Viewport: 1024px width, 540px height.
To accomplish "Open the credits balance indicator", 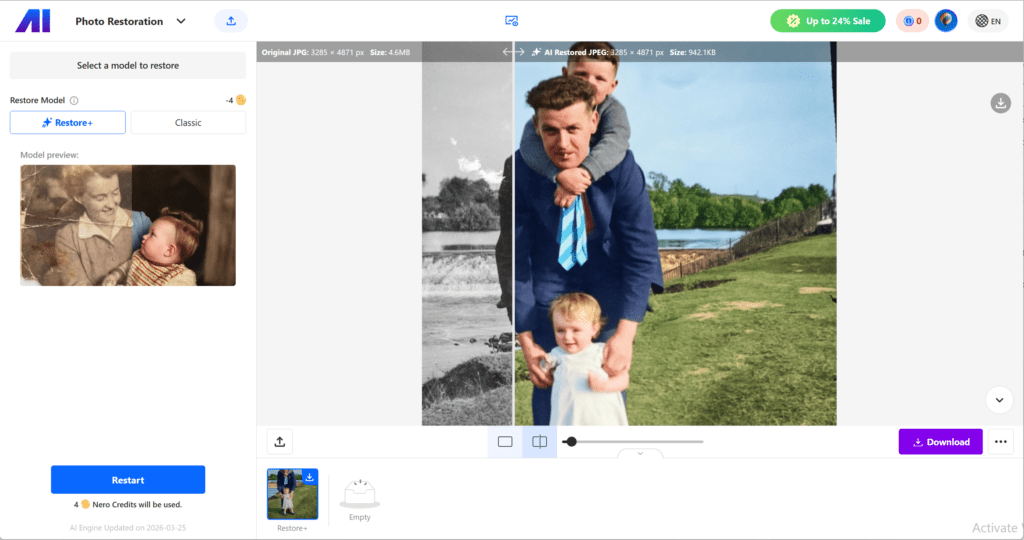I will tap(911, 20).
